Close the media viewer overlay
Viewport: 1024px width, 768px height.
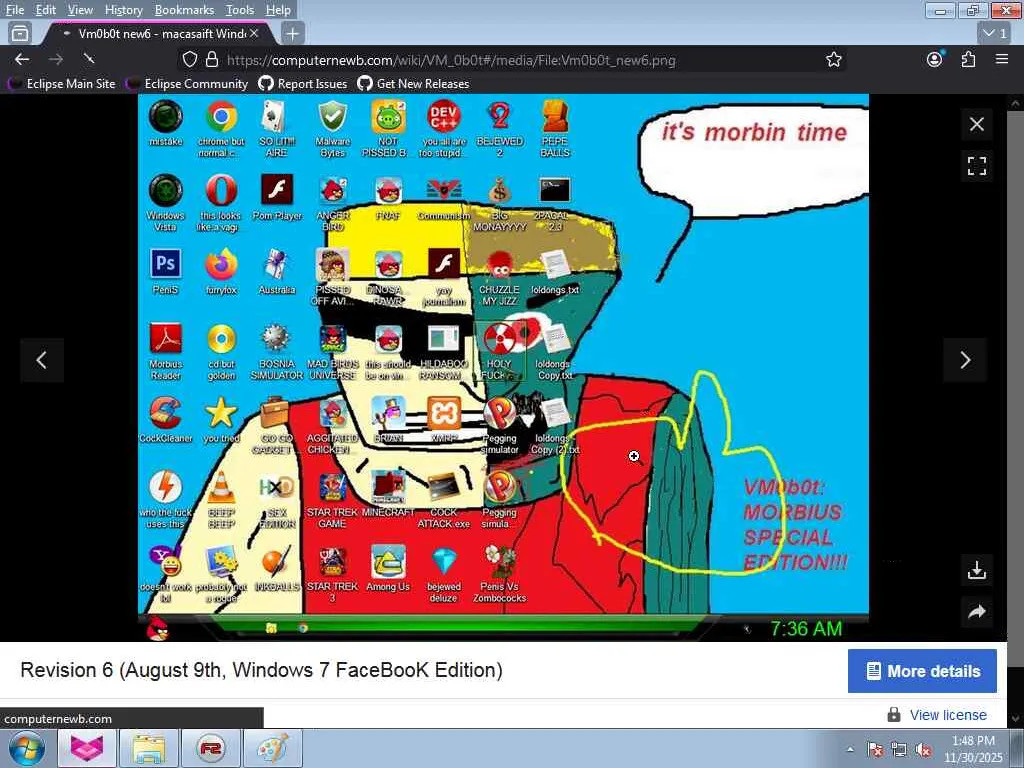pyautogui.click(x=977, y=124)
